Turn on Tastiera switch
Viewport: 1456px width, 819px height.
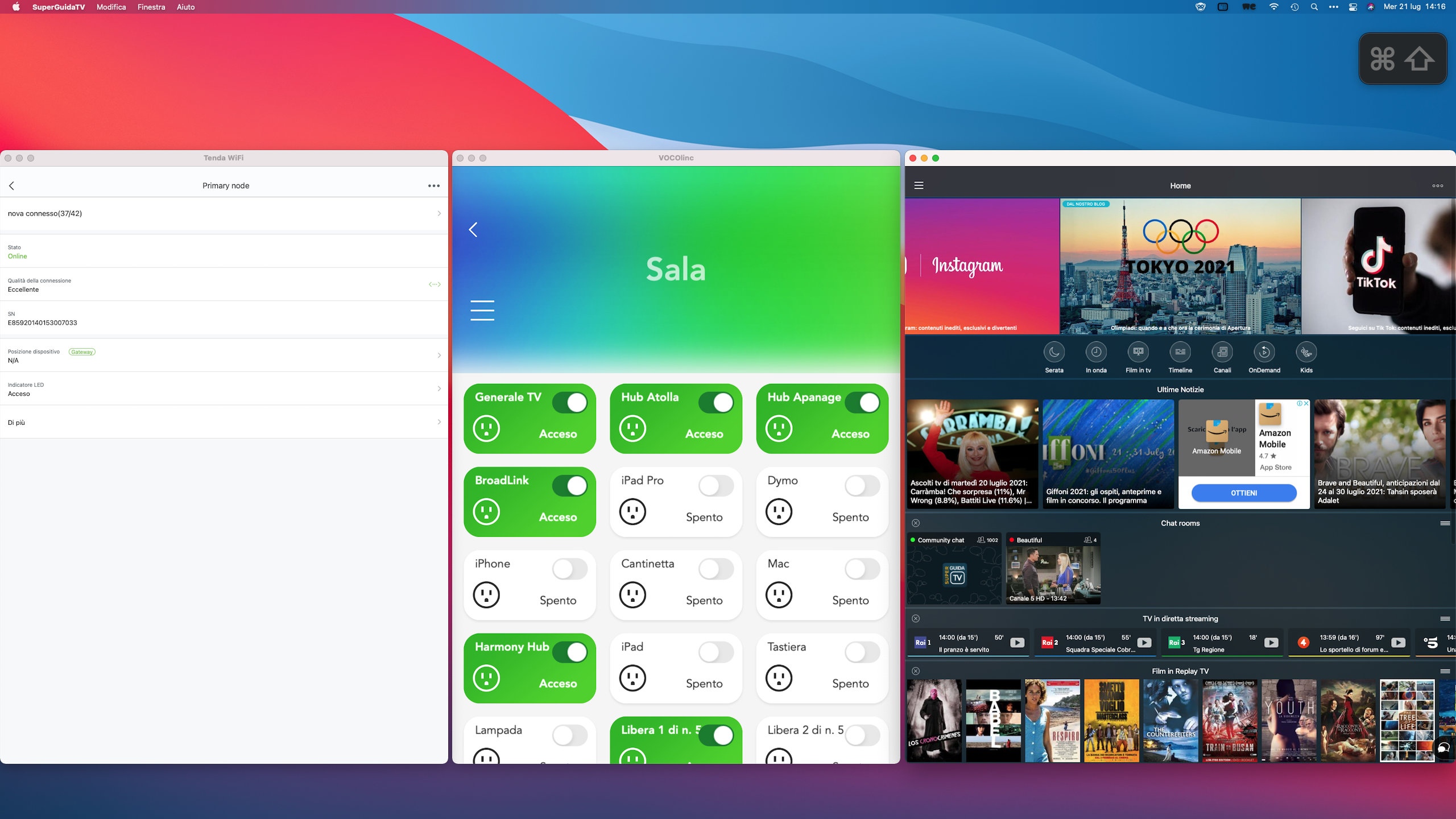pos(862,652)
